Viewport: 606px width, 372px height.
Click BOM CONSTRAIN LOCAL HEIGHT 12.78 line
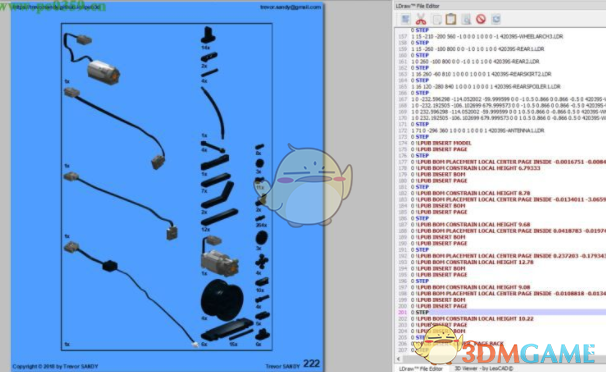point(472,262)
